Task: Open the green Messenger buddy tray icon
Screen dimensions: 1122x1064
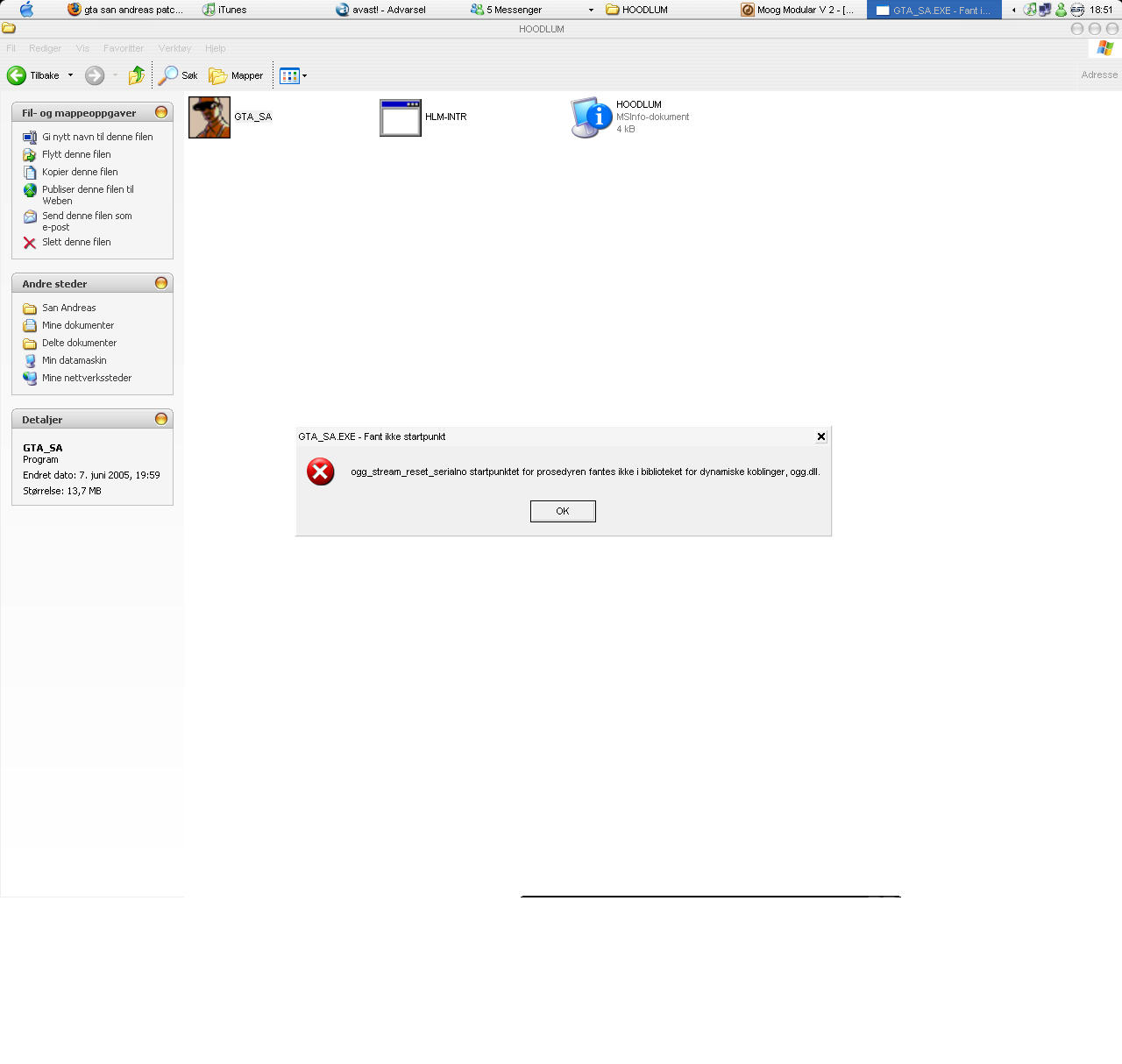Action: 1061,10
